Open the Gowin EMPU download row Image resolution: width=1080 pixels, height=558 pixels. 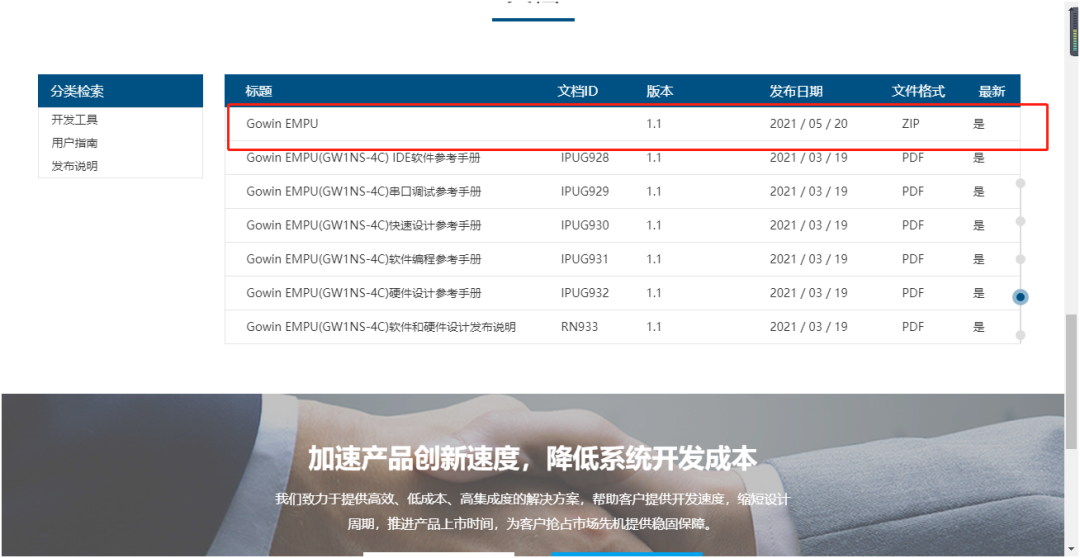coord(622,124)
